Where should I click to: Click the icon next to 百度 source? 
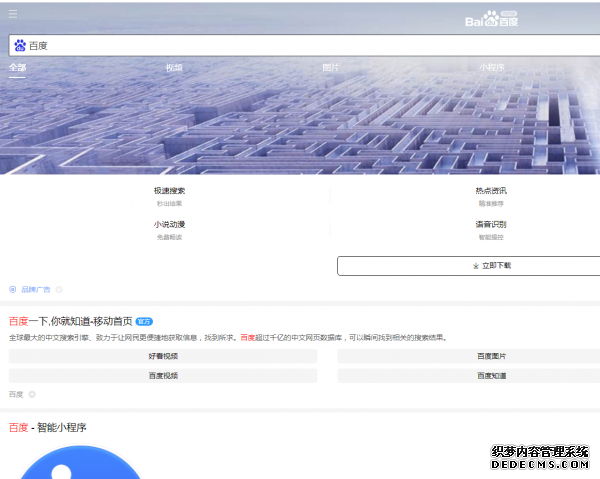point(32,394)
